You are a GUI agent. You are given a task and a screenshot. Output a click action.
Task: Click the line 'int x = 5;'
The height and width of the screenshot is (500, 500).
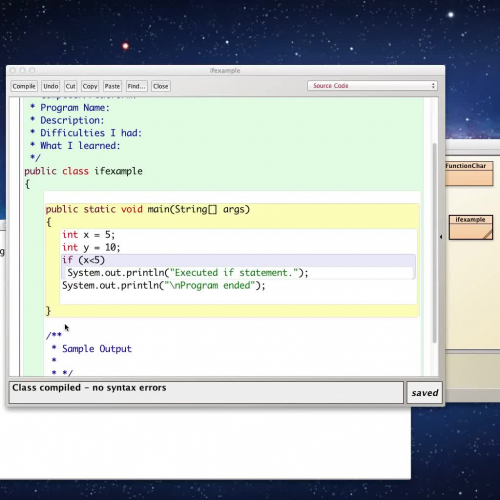[x=88, y=235]
